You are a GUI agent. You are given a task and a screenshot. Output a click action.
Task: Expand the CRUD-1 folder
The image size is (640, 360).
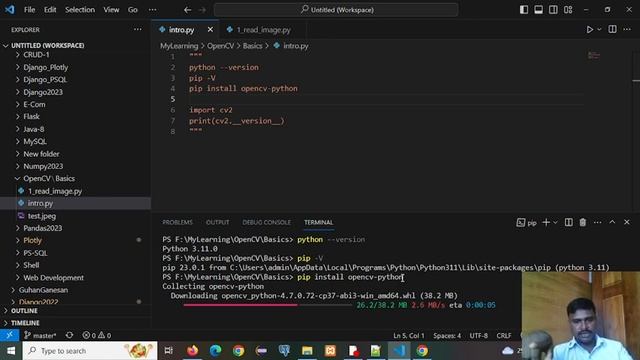pos(75,55)
